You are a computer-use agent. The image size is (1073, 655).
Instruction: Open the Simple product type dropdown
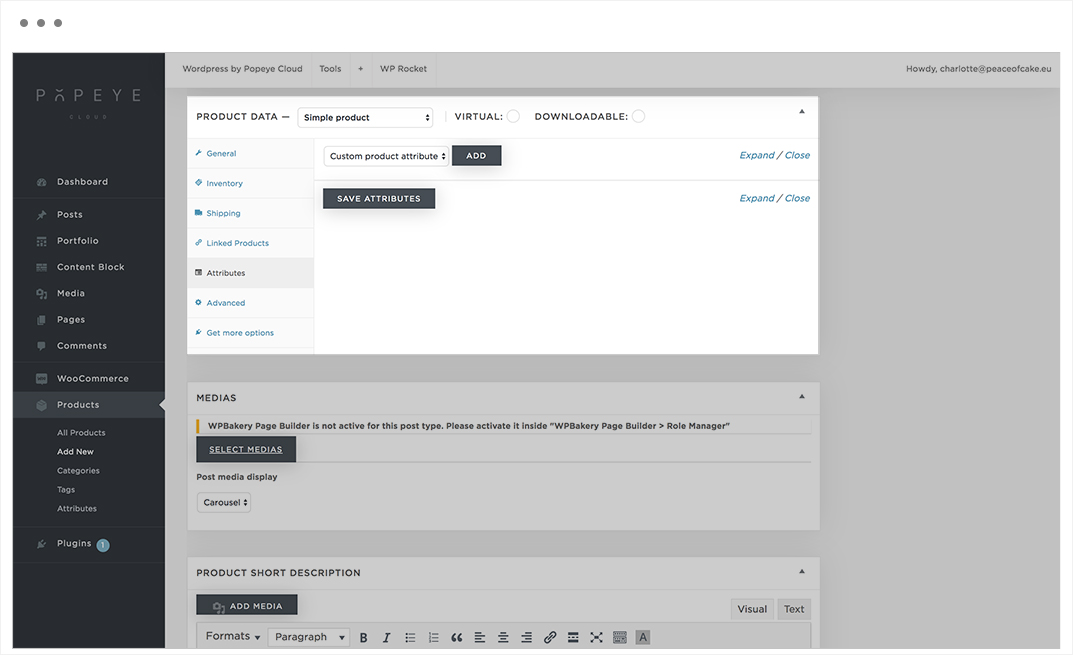coord(366,117)
